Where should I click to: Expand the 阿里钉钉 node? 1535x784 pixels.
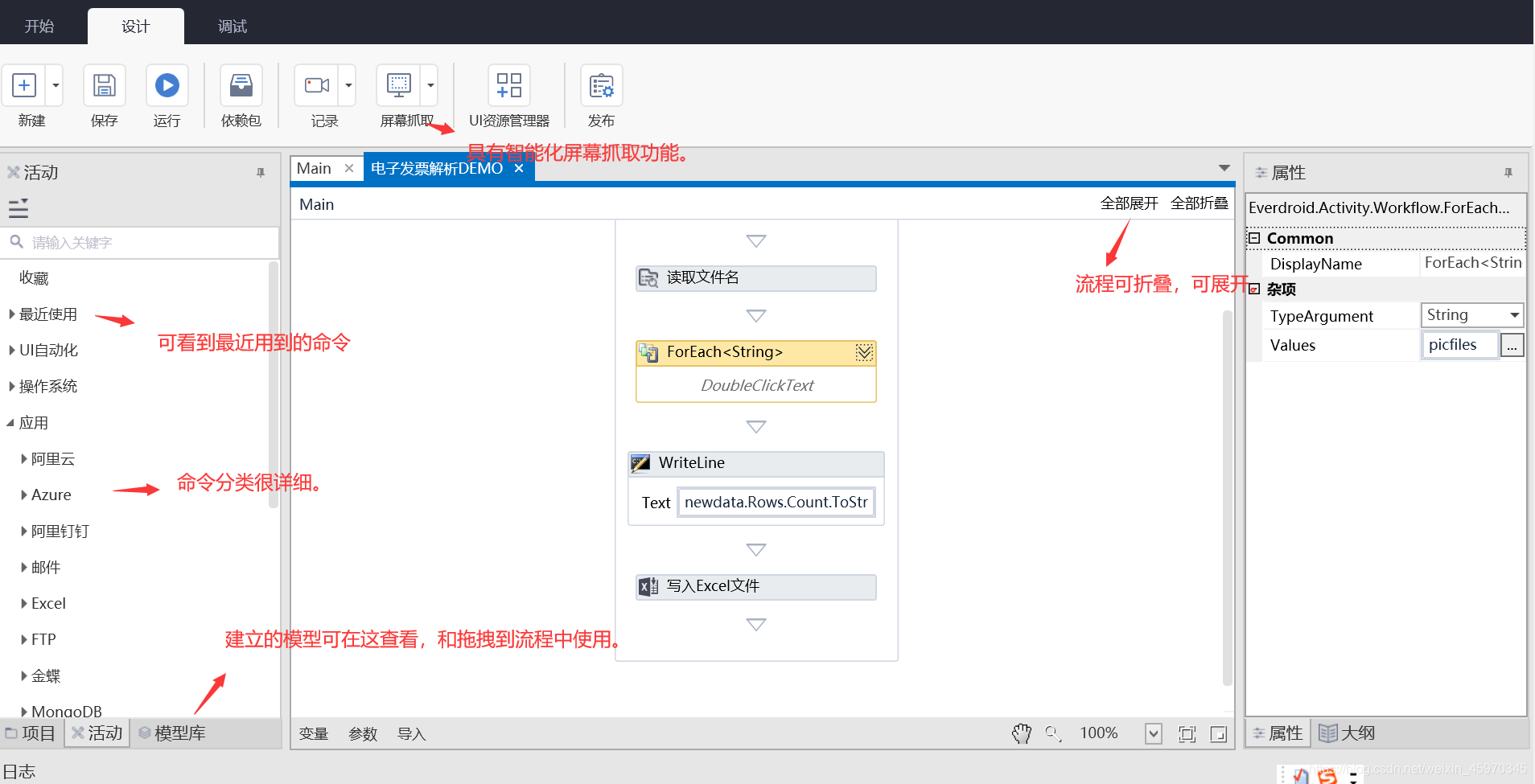24,531
